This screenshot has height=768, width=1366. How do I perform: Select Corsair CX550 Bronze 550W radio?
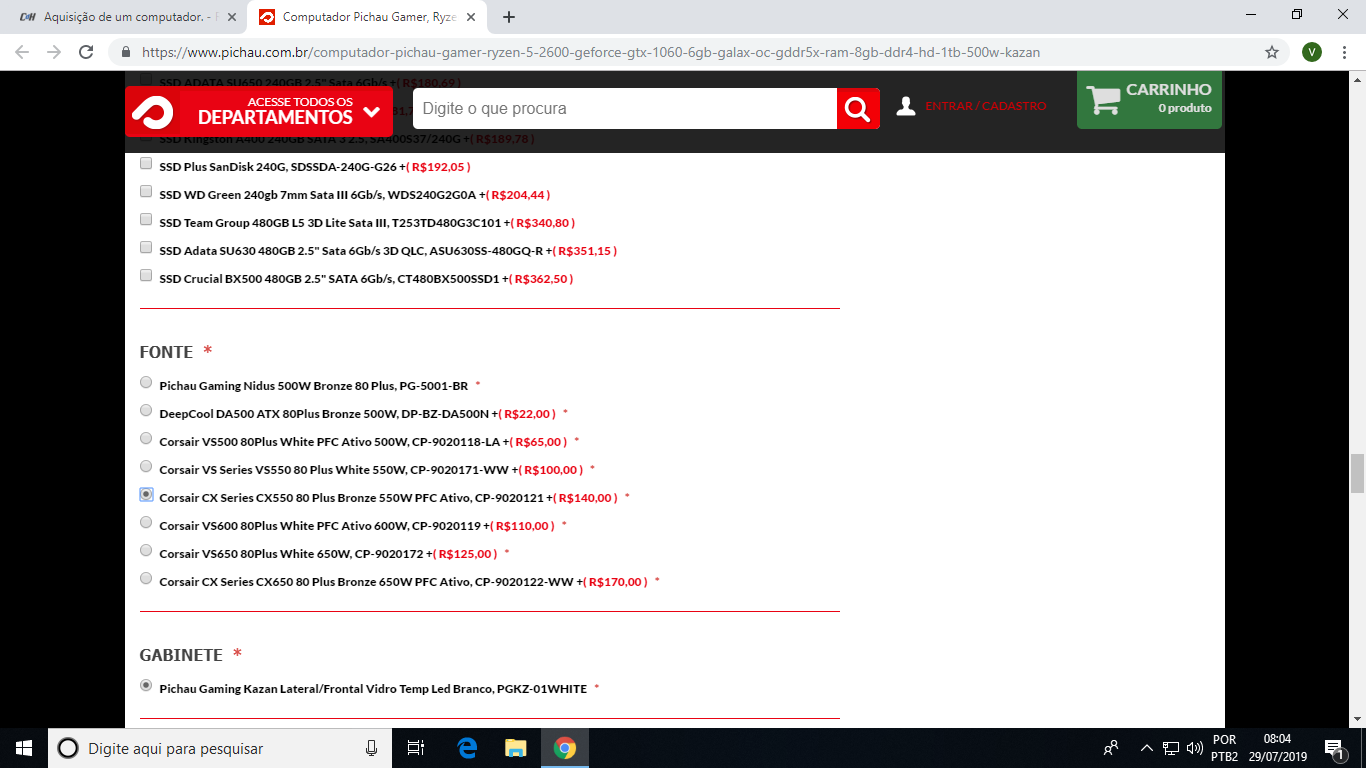[146, 494]
